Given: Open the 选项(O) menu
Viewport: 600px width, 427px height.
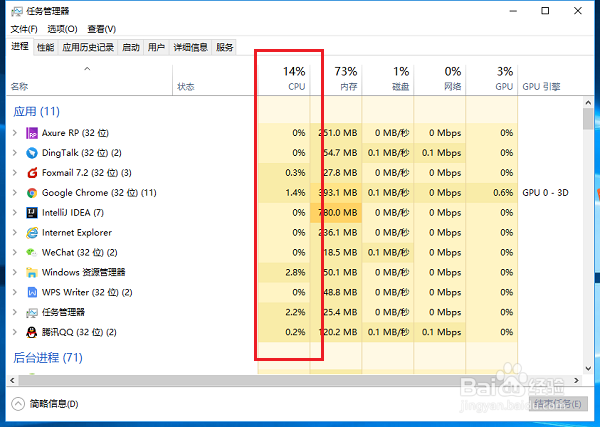Looking at the screenshot, I should coord(62,29).
